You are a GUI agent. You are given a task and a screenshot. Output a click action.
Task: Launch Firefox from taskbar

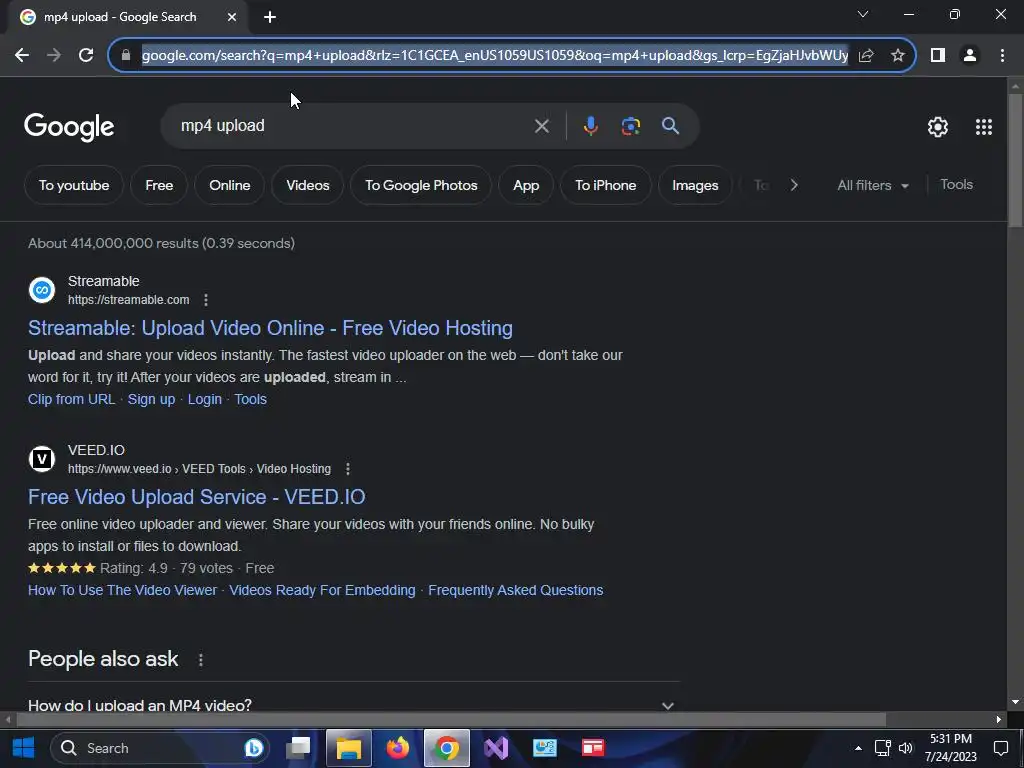click(x=397, y=748)
